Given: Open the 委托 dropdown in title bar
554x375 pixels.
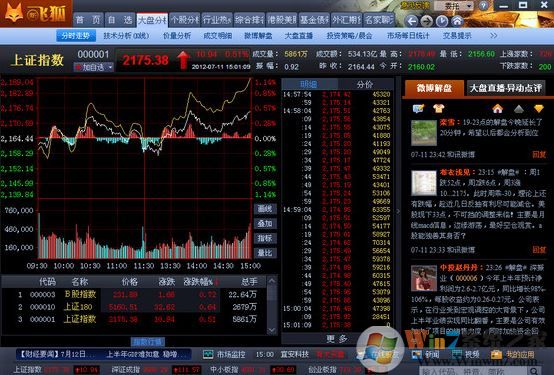Looking at the screenshot, I should pyautogui.click(x=453, y=6).
